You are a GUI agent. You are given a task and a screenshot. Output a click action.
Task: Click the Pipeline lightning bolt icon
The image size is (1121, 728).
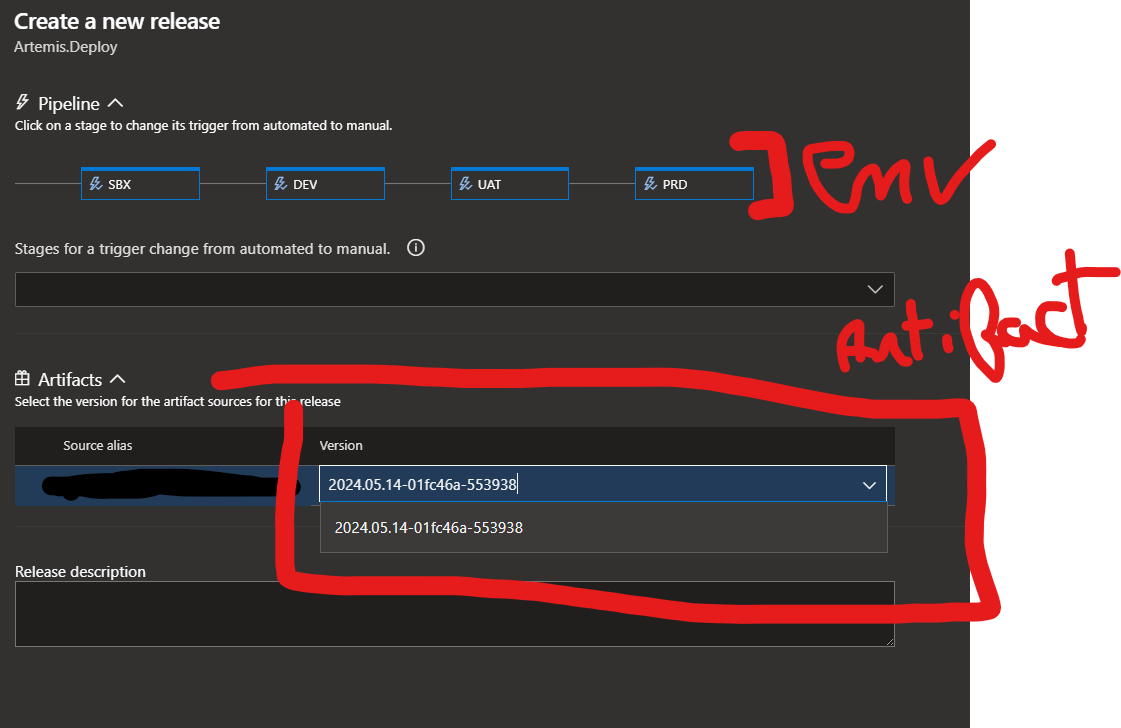click(x=22, y=103)
